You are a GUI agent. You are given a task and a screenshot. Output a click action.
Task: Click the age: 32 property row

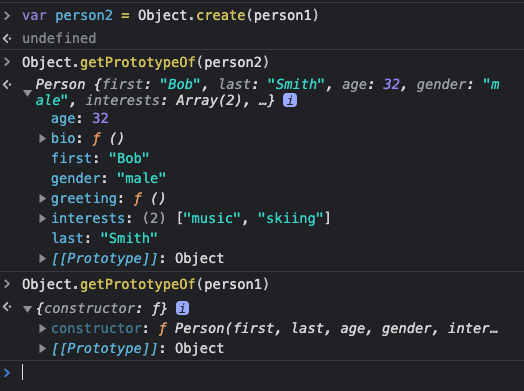pos(80,118)
